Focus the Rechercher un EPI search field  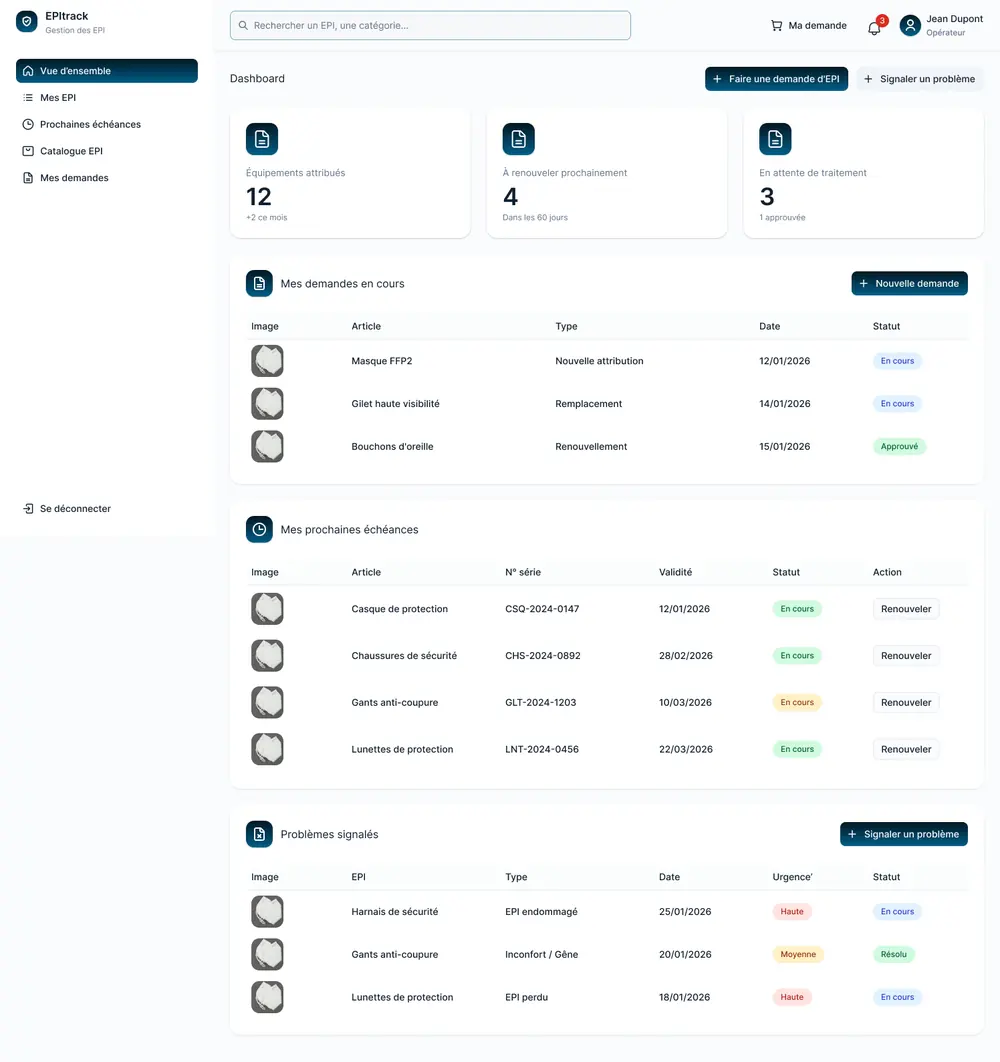coord(430,26)
